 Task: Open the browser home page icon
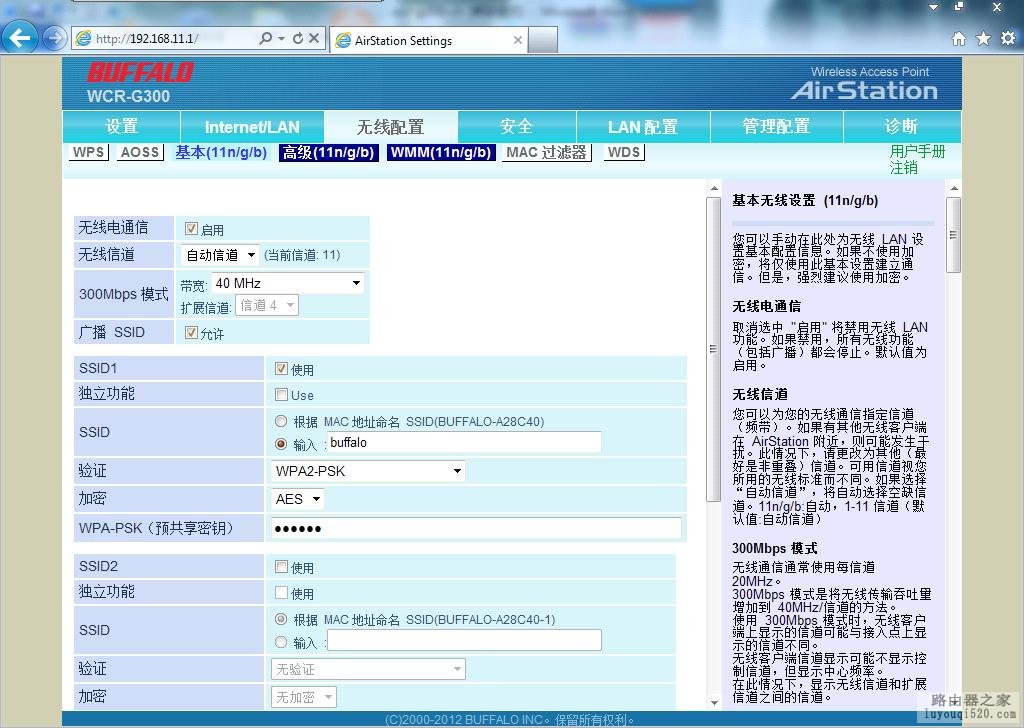959,39
